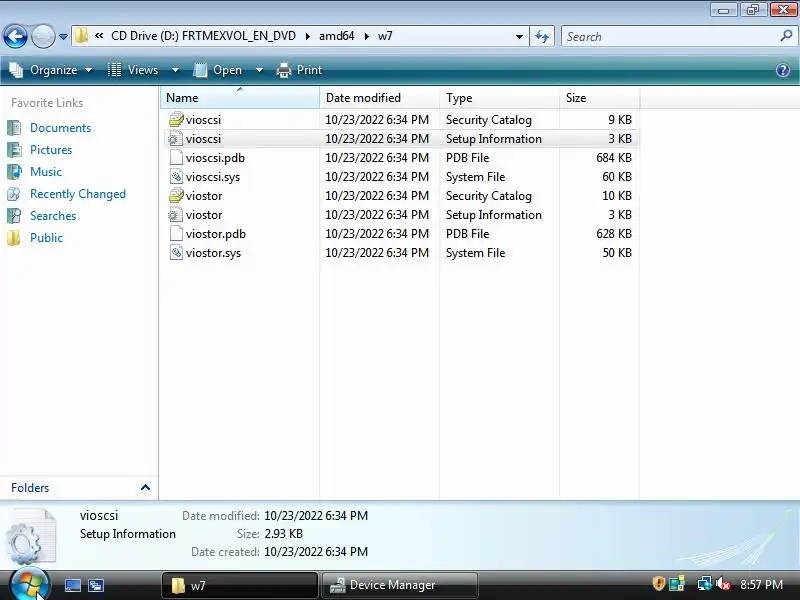
Task: Open the Searches favorite link
Action: click(53, 216)
